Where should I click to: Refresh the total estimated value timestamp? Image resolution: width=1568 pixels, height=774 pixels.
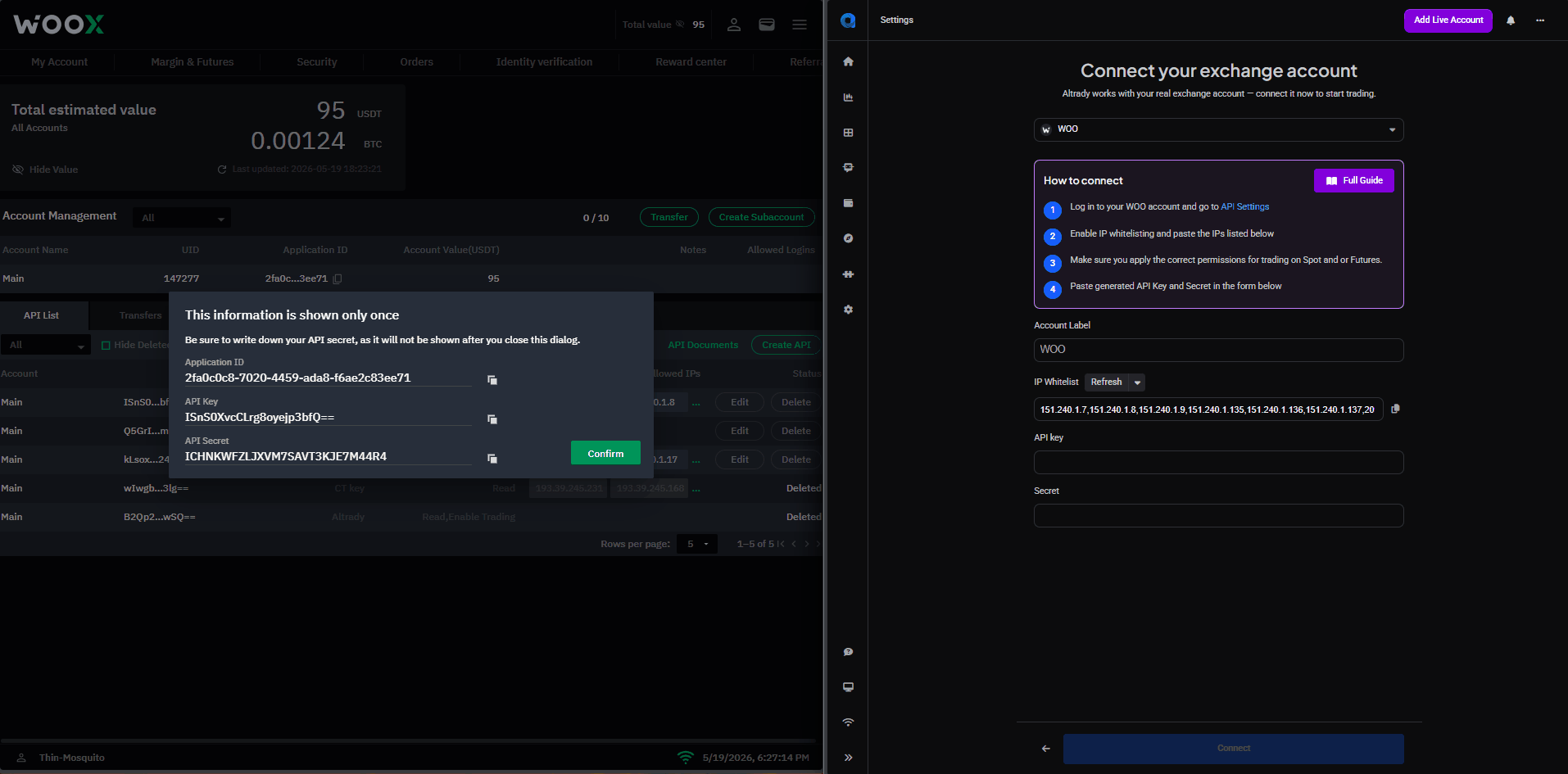pyautogui.click(x=222, y=170)
